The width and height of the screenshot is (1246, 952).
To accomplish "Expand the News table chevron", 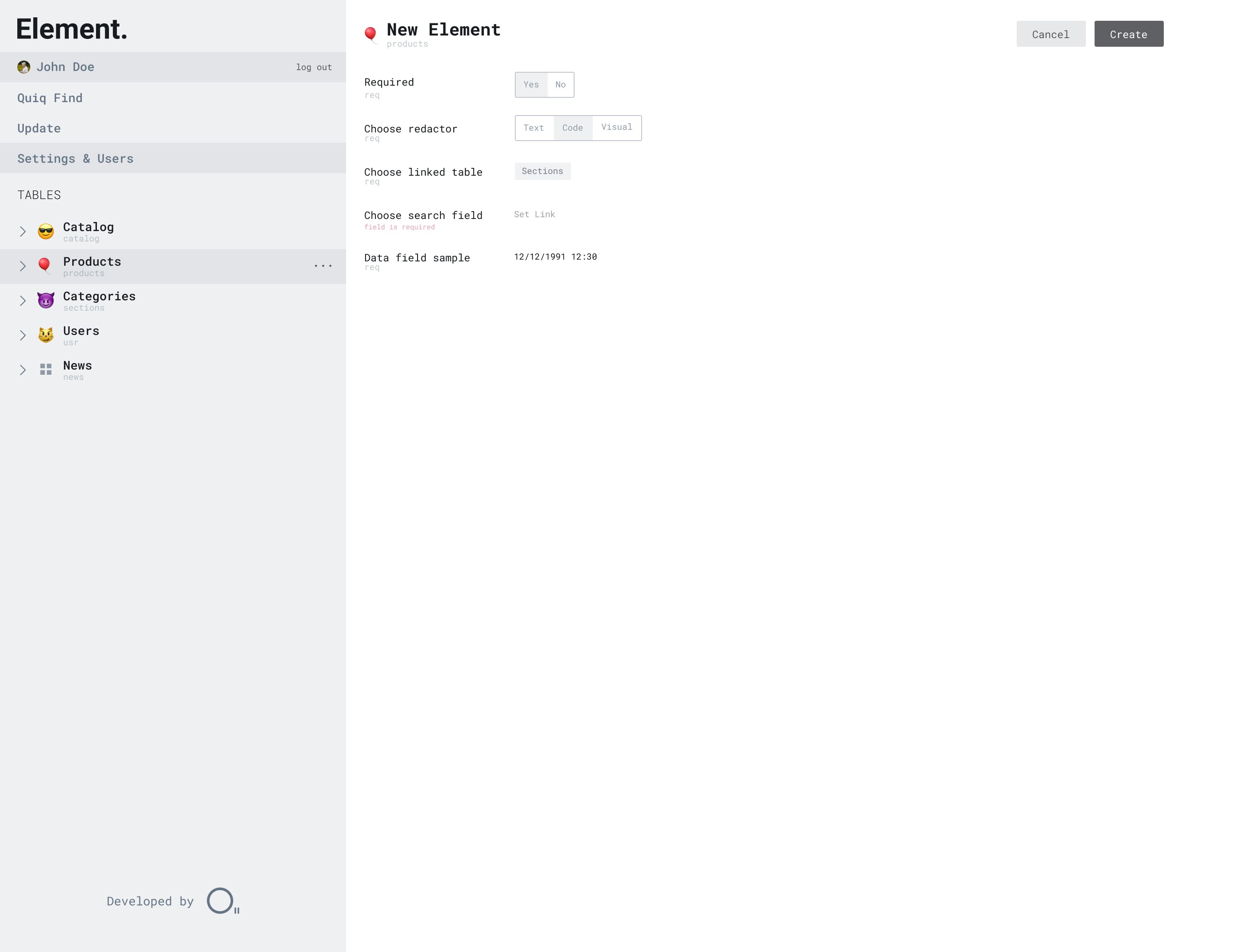I will click(22, 370).
